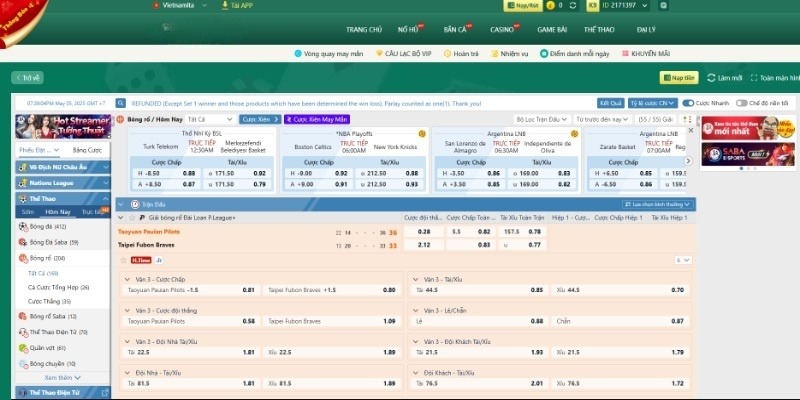This screenshot has height=400, width=800.
Task: Toggle the Cược Nhanh switch
Action: click(x=688, y=103)
